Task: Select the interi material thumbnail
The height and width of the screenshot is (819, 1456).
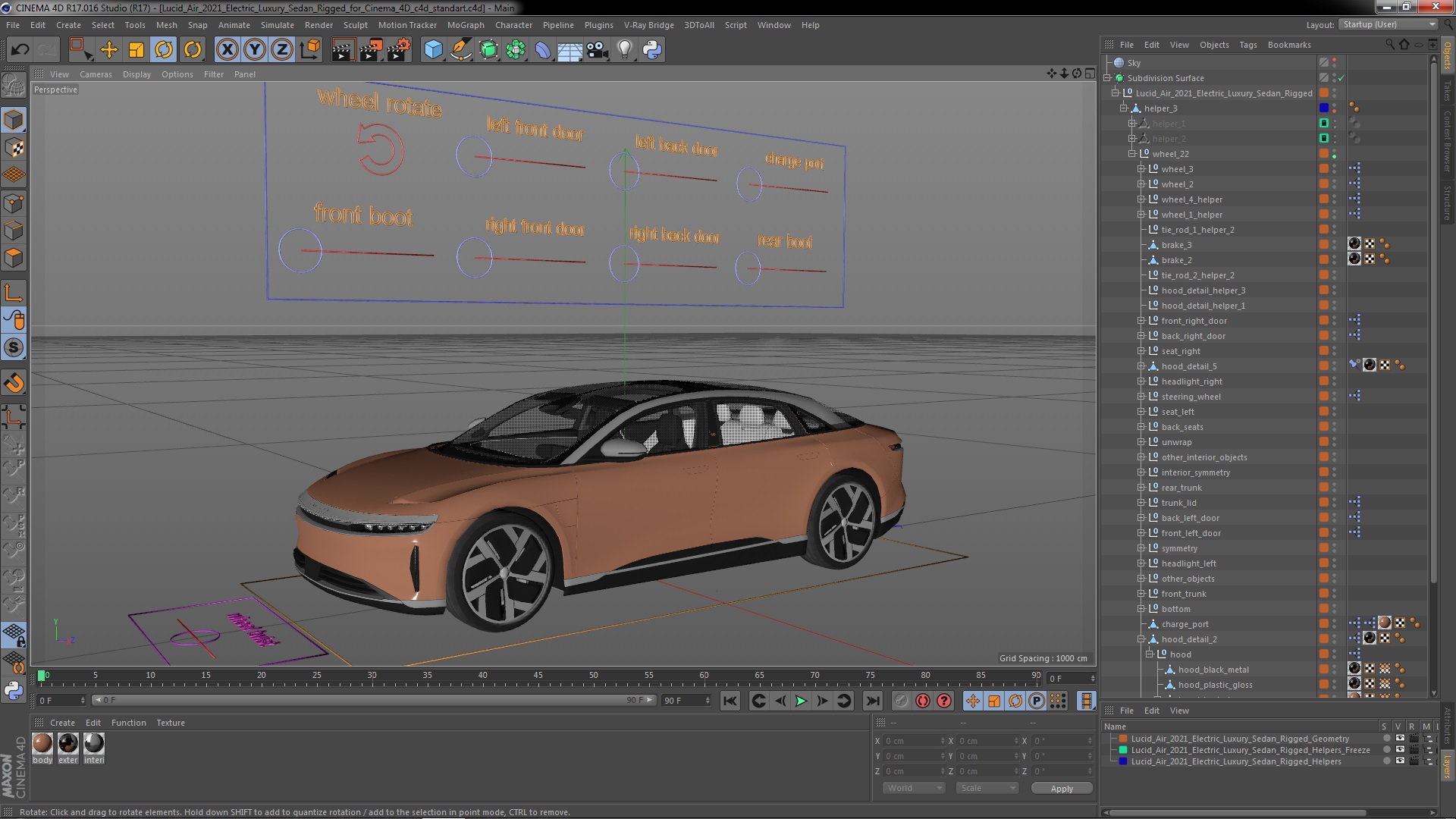Action: point(94,744)
